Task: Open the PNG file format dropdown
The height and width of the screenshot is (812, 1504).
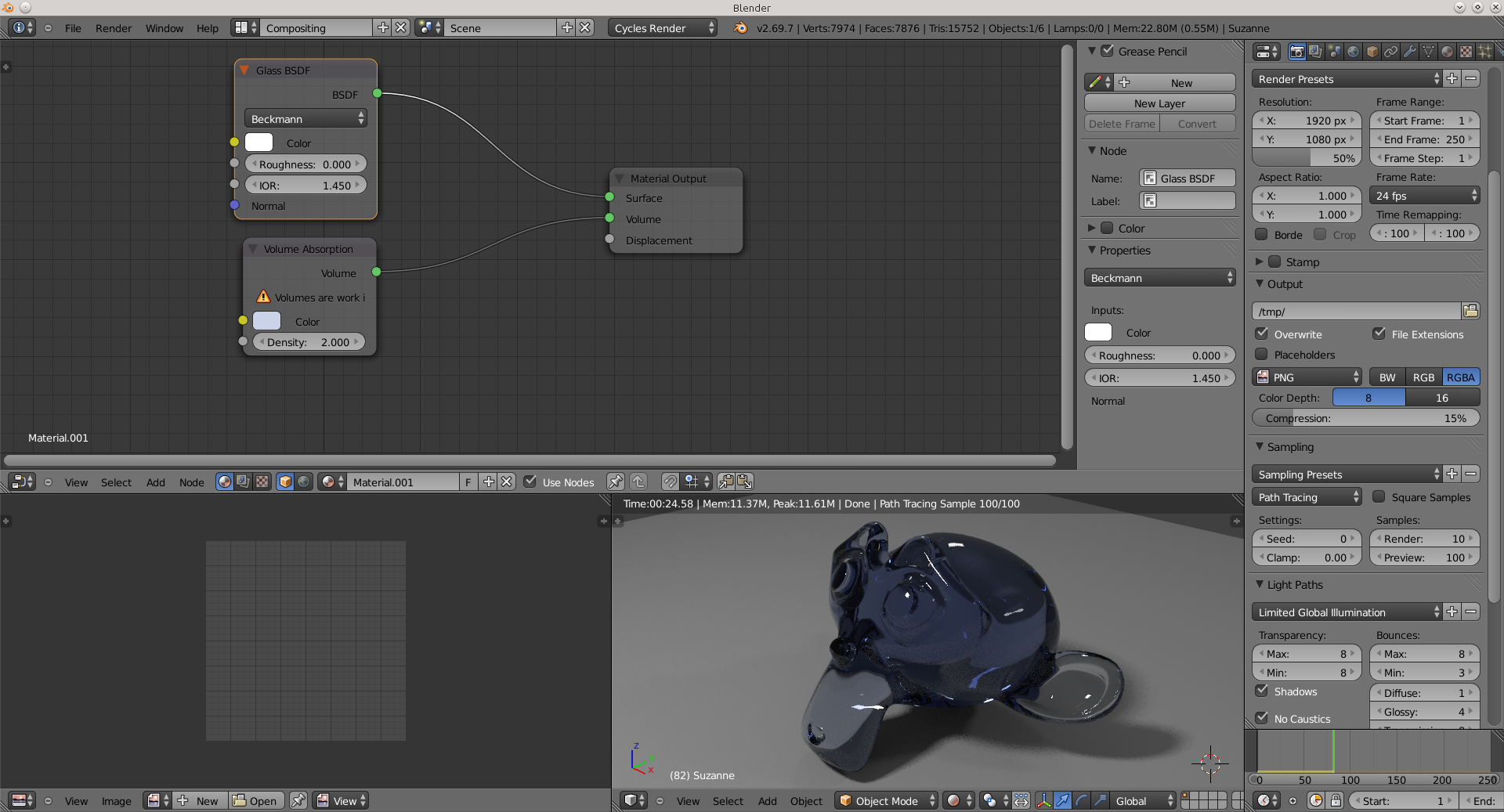Action: coord(1307,377)
